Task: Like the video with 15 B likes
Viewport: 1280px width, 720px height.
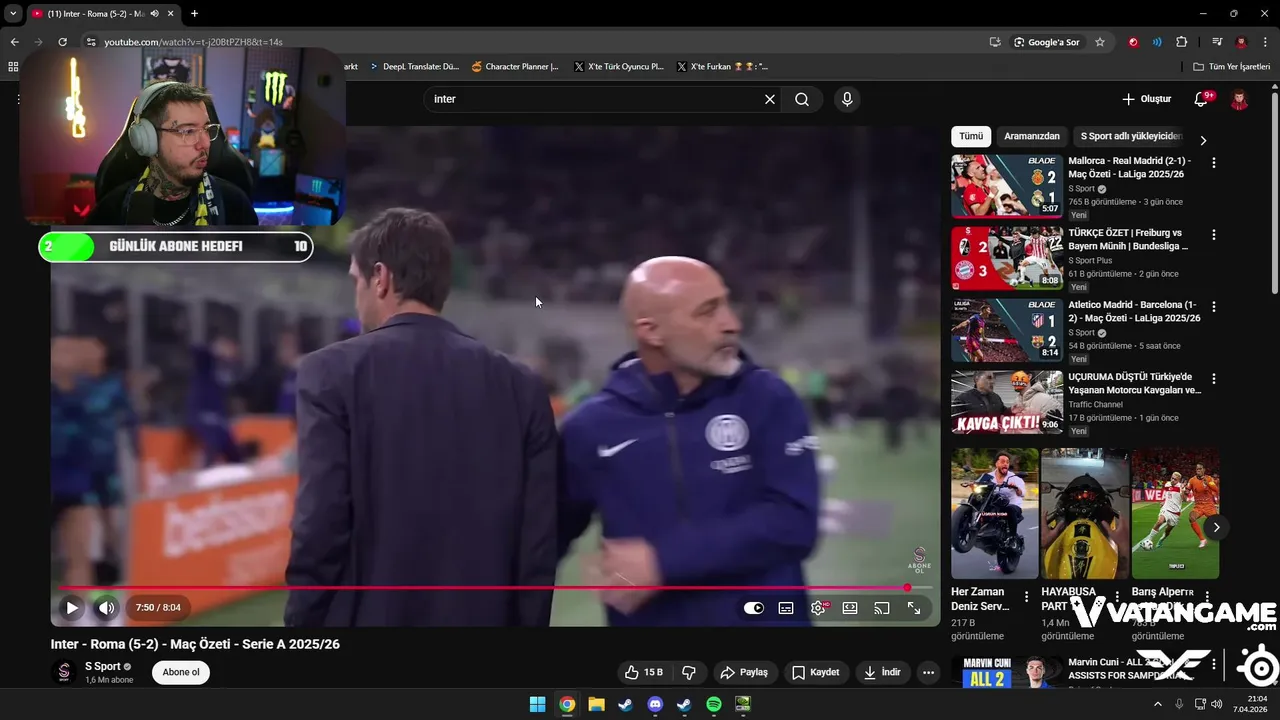Action: point(643,672)
